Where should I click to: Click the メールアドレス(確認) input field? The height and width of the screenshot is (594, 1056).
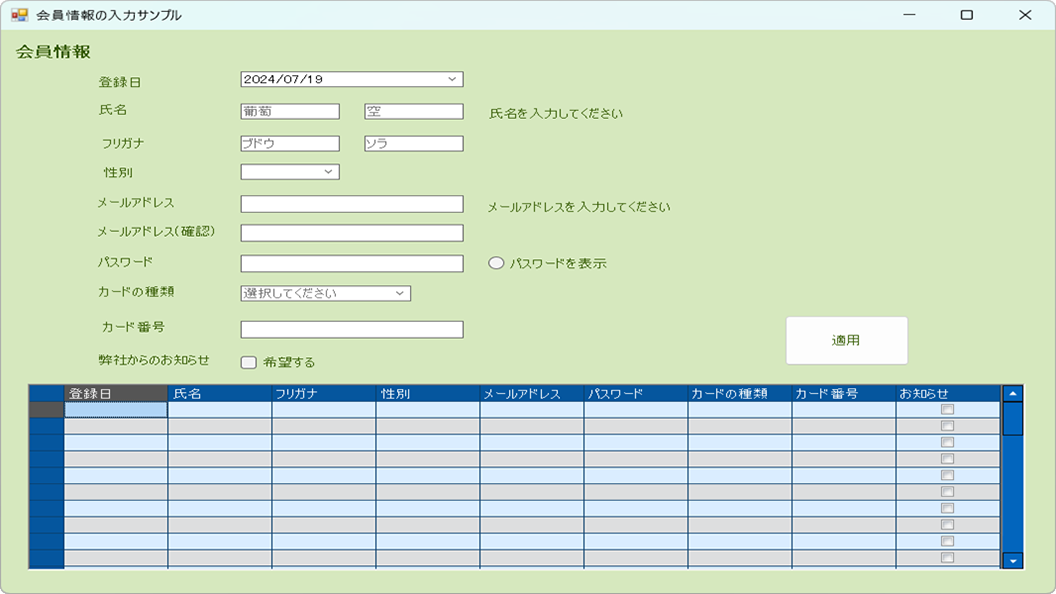coord(352,233)
